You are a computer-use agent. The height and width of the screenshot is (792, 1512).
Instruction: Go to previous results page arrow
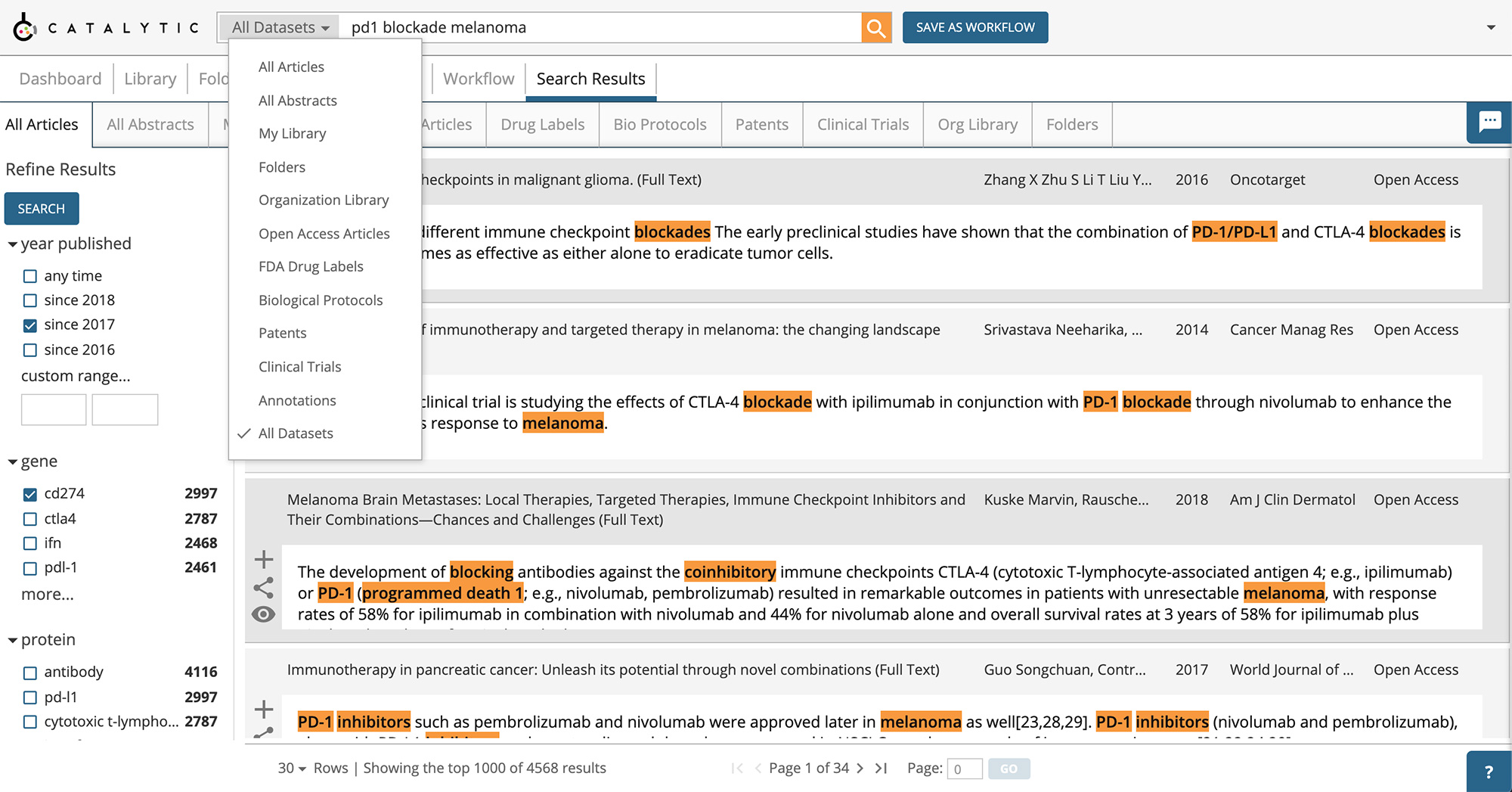click(758, 769)
